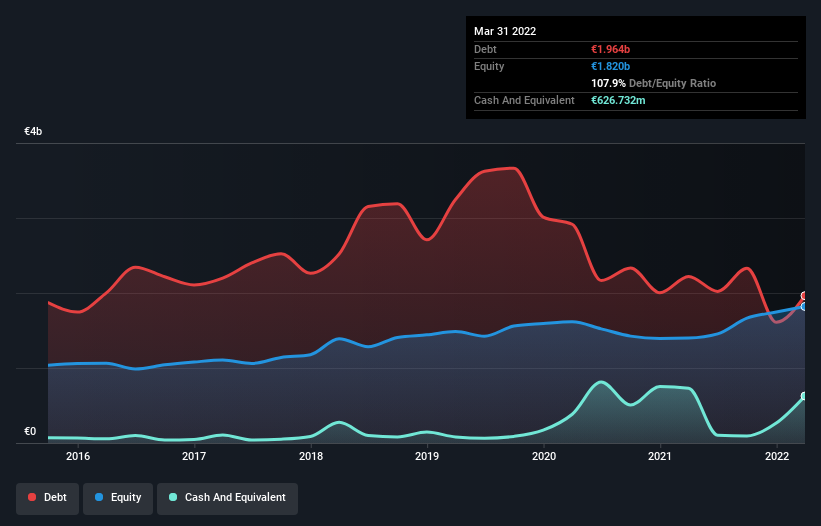
Task: Click the €0 y-axis label
Action: tap(30, 431)
